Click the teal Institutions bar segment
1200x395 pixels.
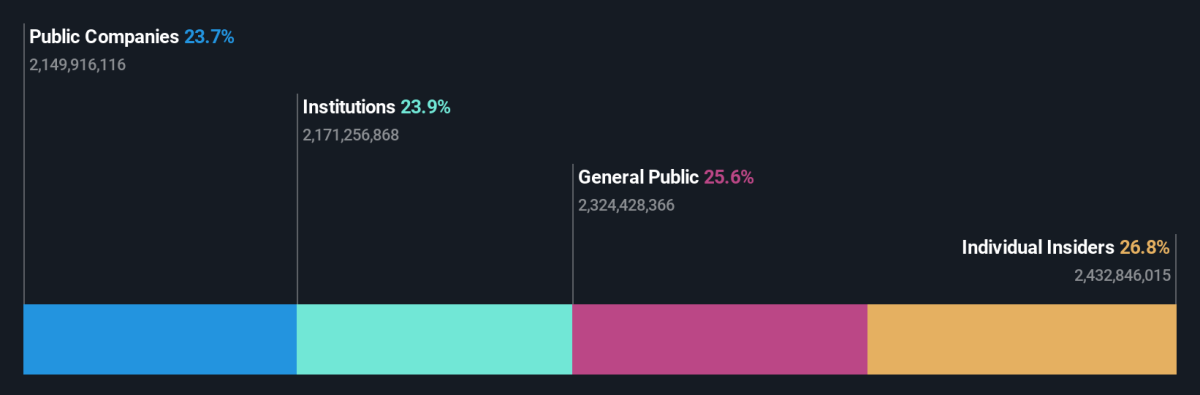pyautogui.click(x=434, y=339)
